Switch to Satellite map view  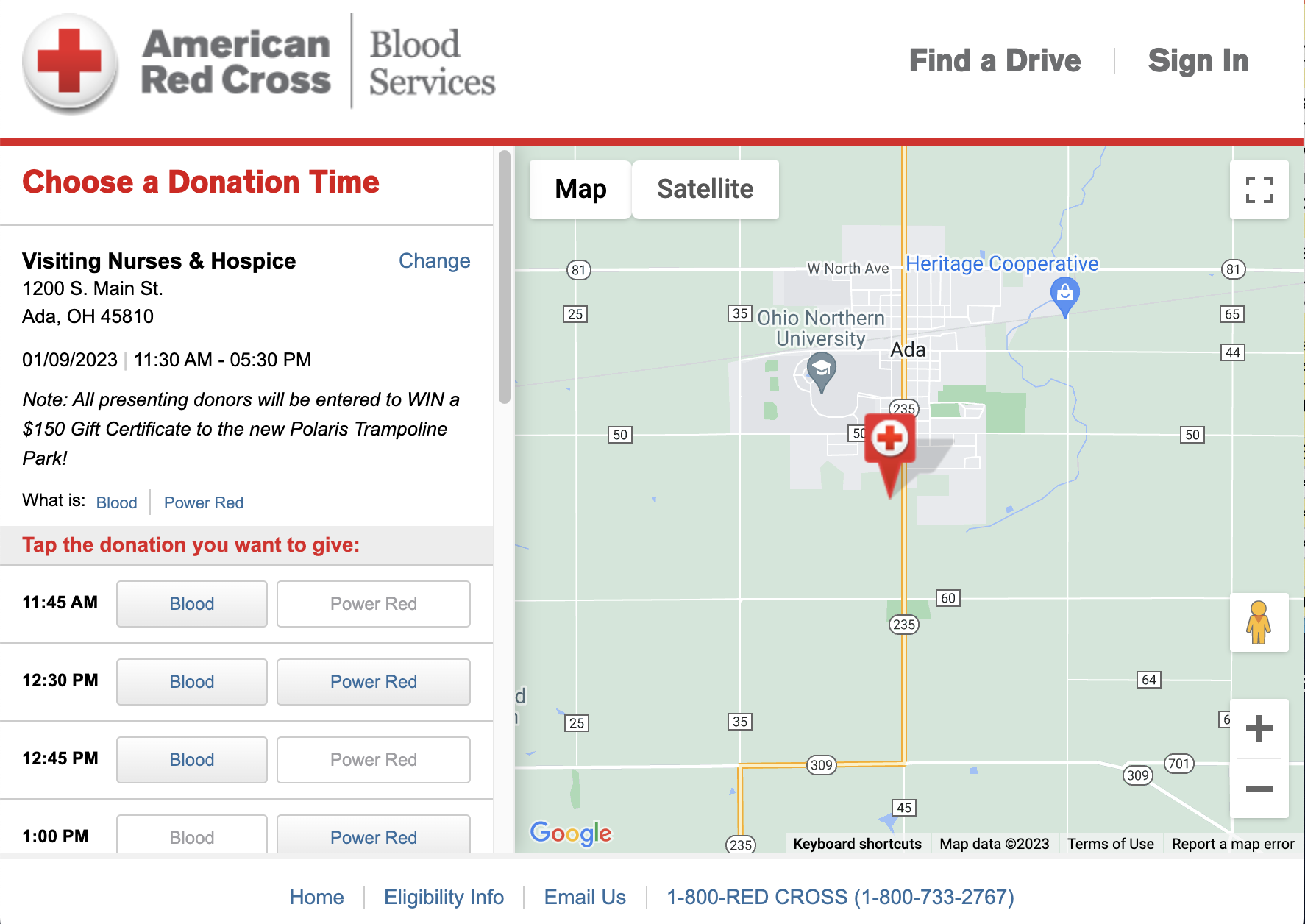click(705, 190)
